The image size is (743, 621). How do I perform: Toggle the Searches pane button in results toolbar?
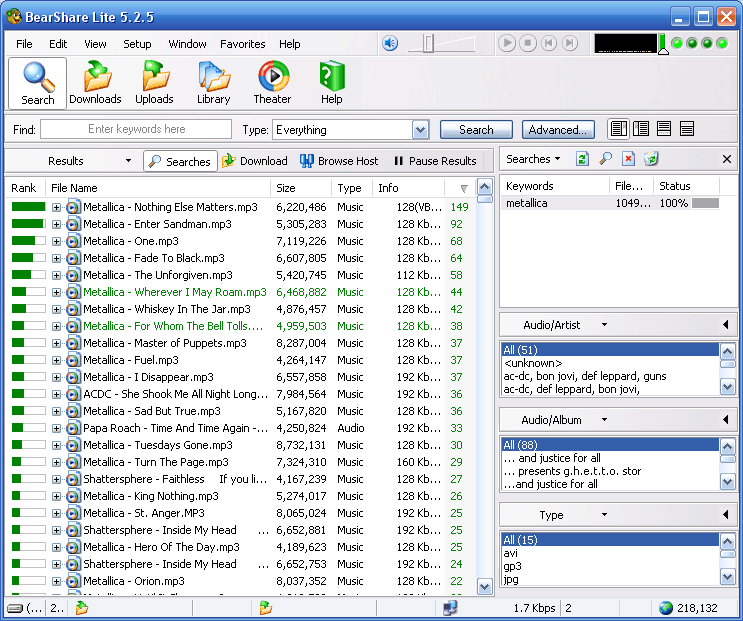(x=179, y=161)
